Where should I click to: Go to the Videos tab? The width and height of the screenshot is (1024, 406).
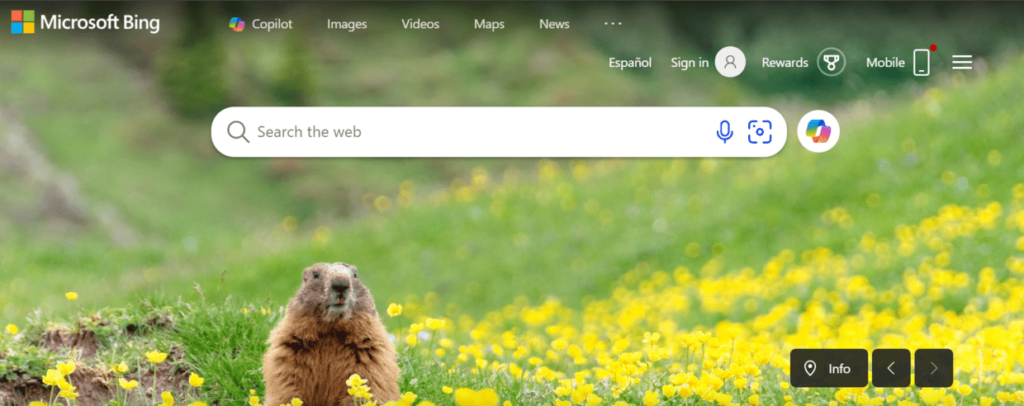pos(420,24)
